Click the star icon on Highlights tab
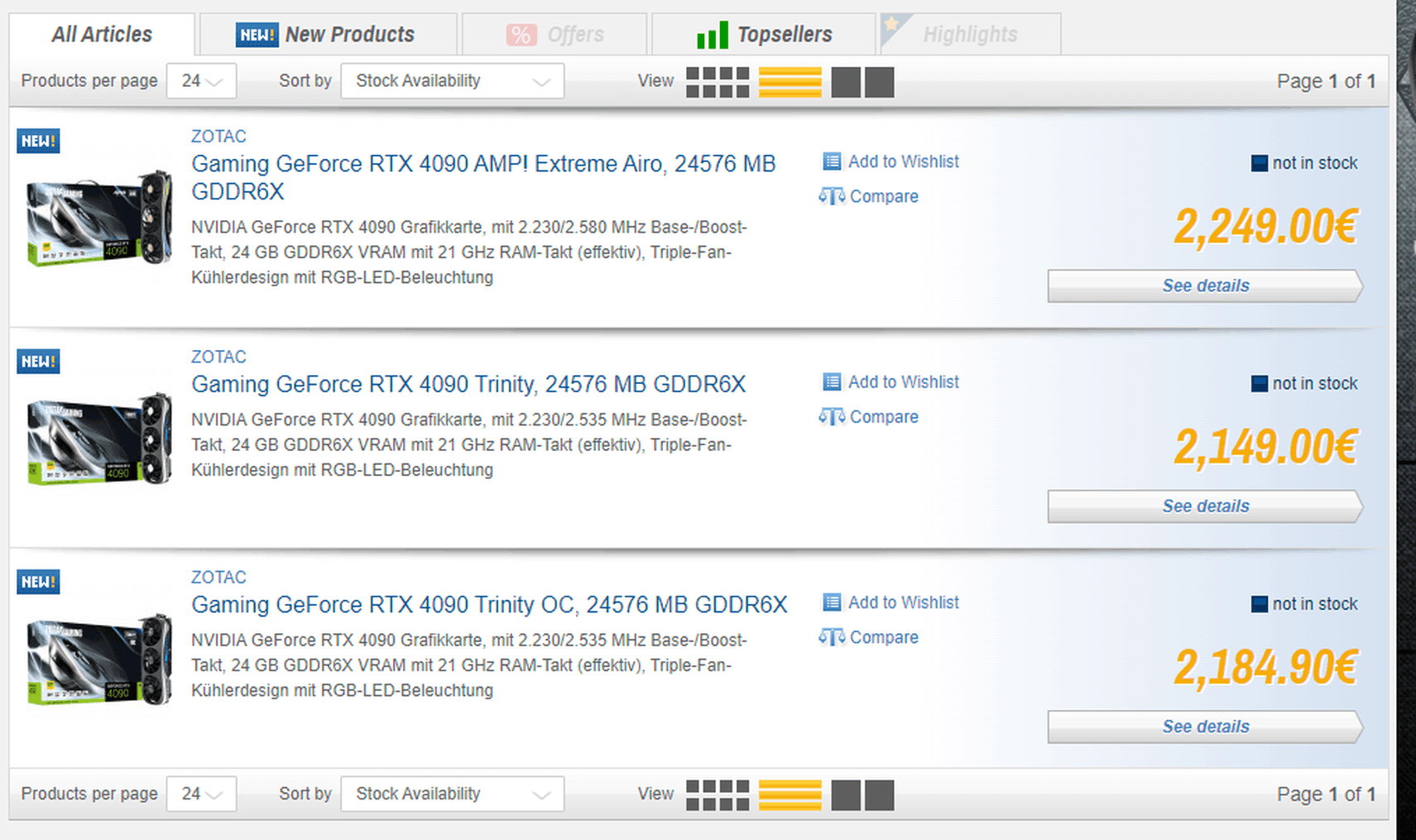The width and height of the screenshot is (1416, 840). click(x=892, y=24)
